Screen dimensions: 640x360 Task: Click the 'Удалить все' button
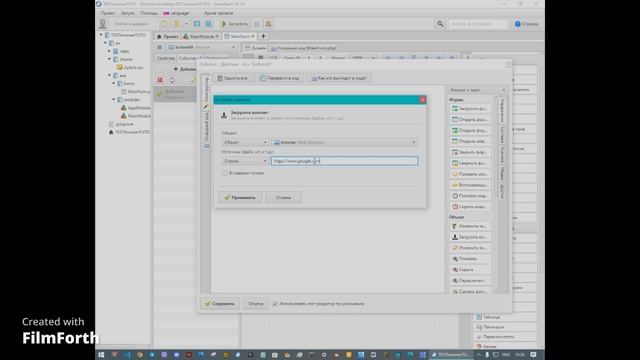pyautogui.click(x=233, y=78)
